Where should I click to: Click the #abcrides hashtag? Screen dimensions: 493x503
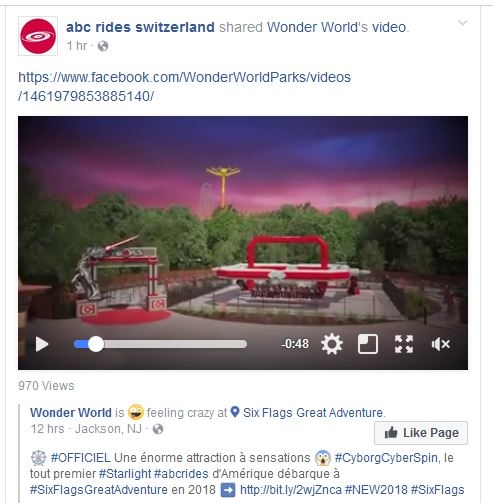click(x=181, y=474)
